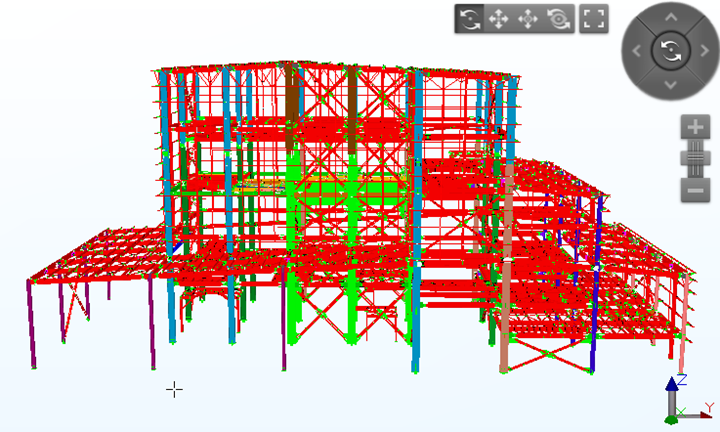The height and width of the screenshot is (432, 720).
Task: Rotate view up with navigation wheel arrow
Action: point(671,17)
